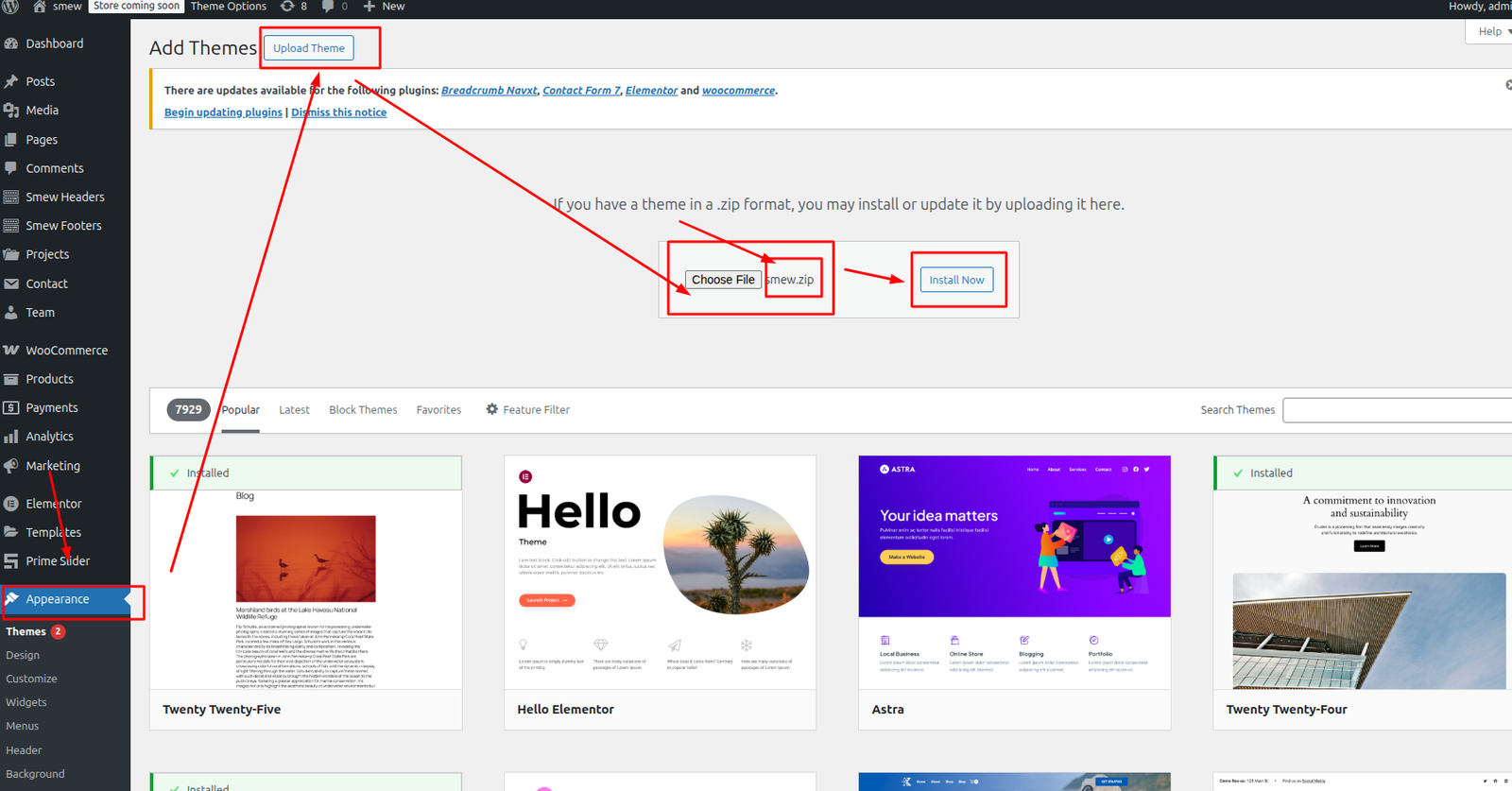Viewport: 1512px width, 791px height.
Task: Open the Feature Filter gear option
Action: [527, 410]
